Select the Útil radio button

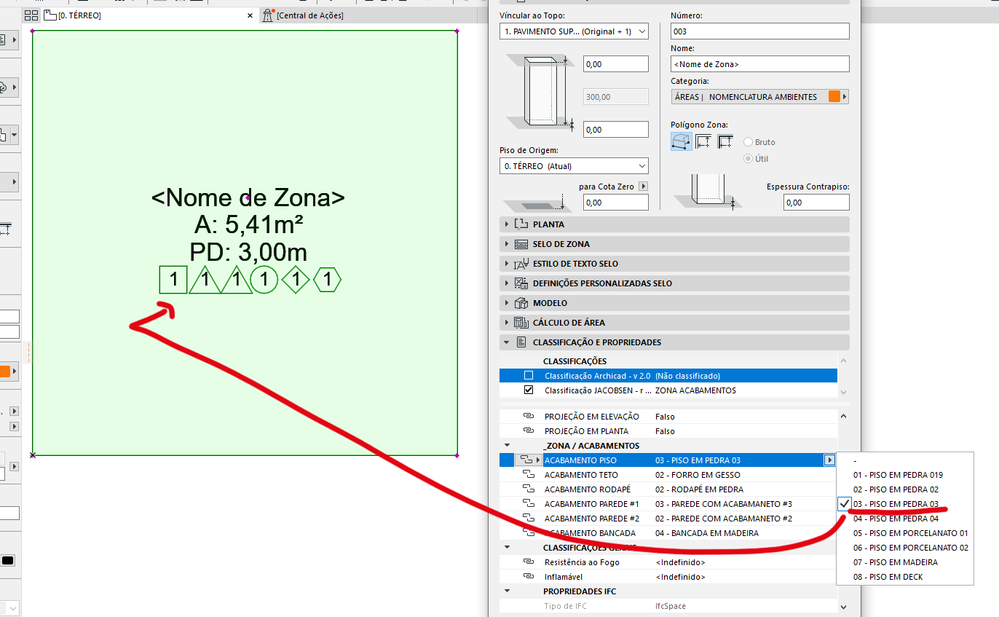pyautogui.click(x=748, y=159)
